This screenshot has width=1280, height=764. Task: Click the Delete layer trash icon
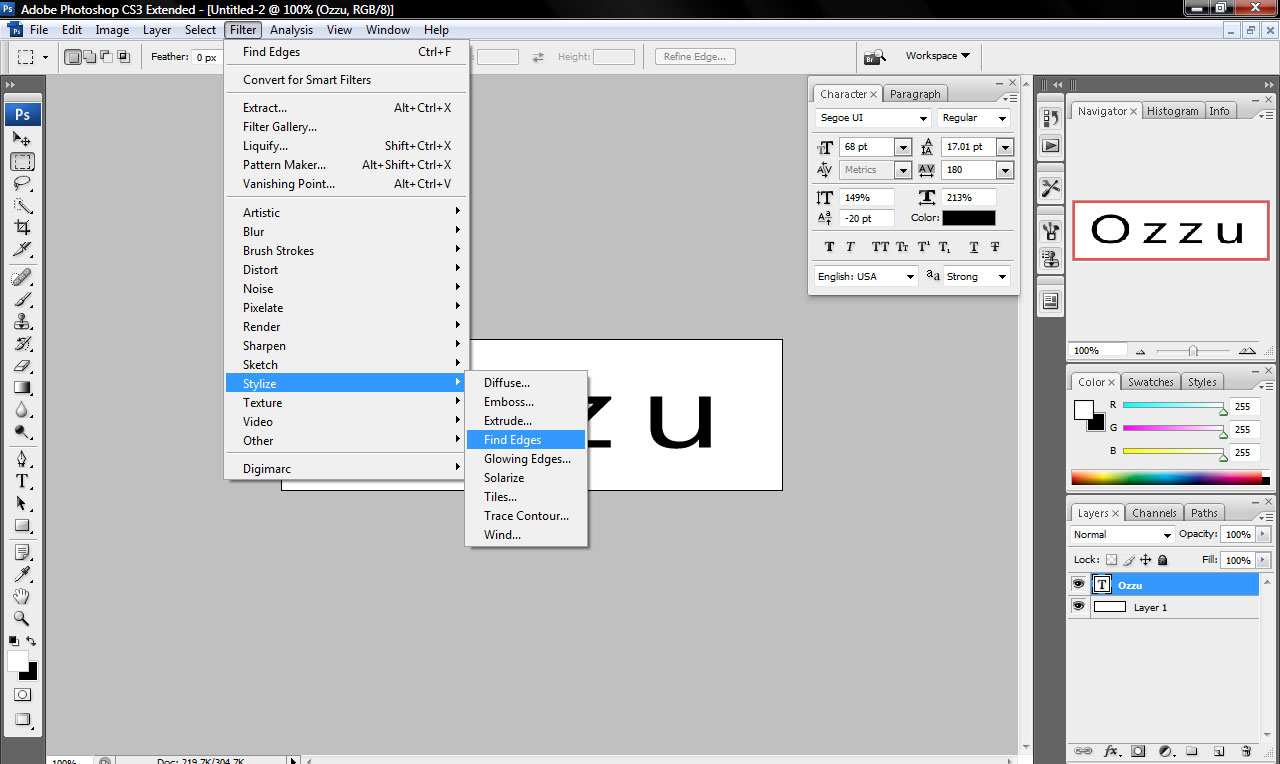click(x=1246, y=751)
